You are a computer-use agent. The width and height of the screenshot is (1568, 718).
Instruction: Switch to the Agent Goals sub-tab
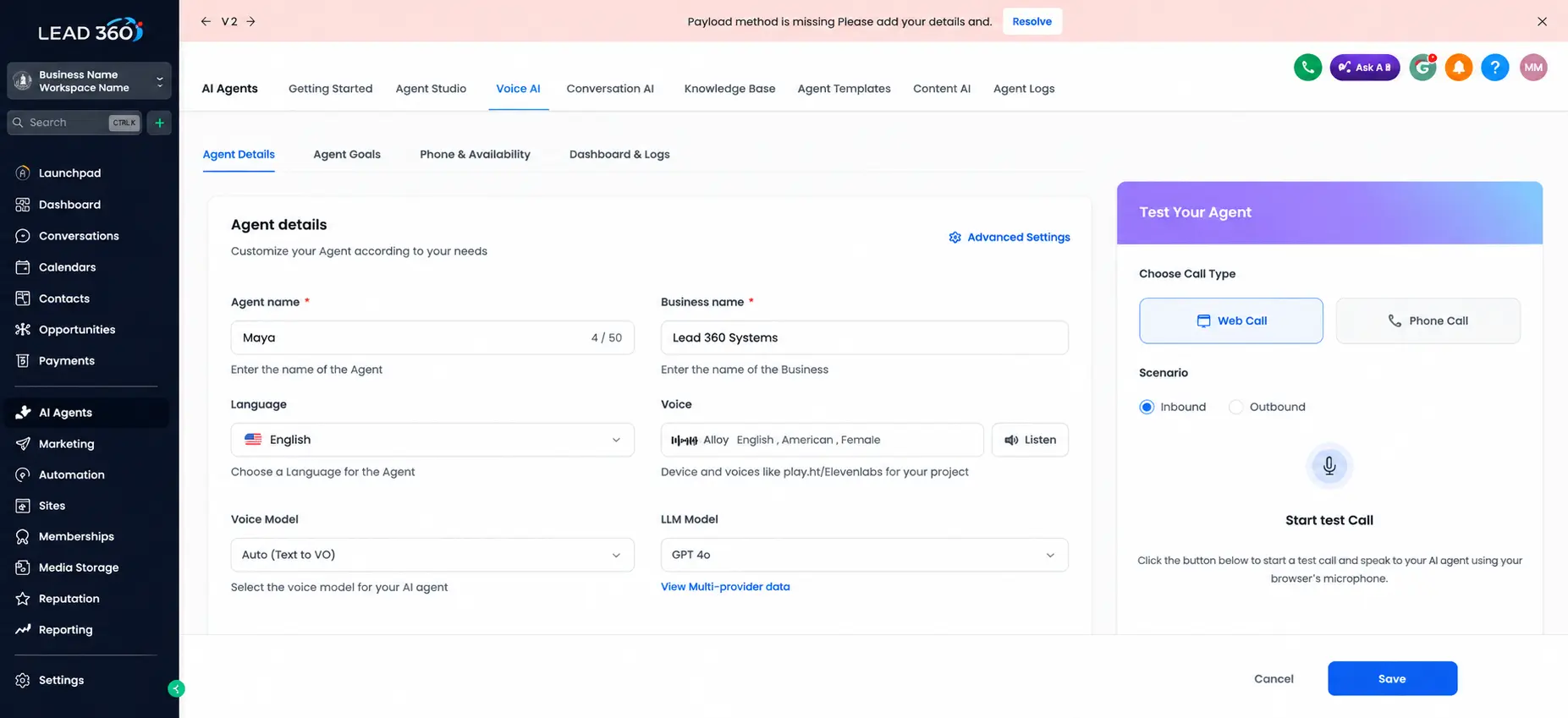pos(347,155)
